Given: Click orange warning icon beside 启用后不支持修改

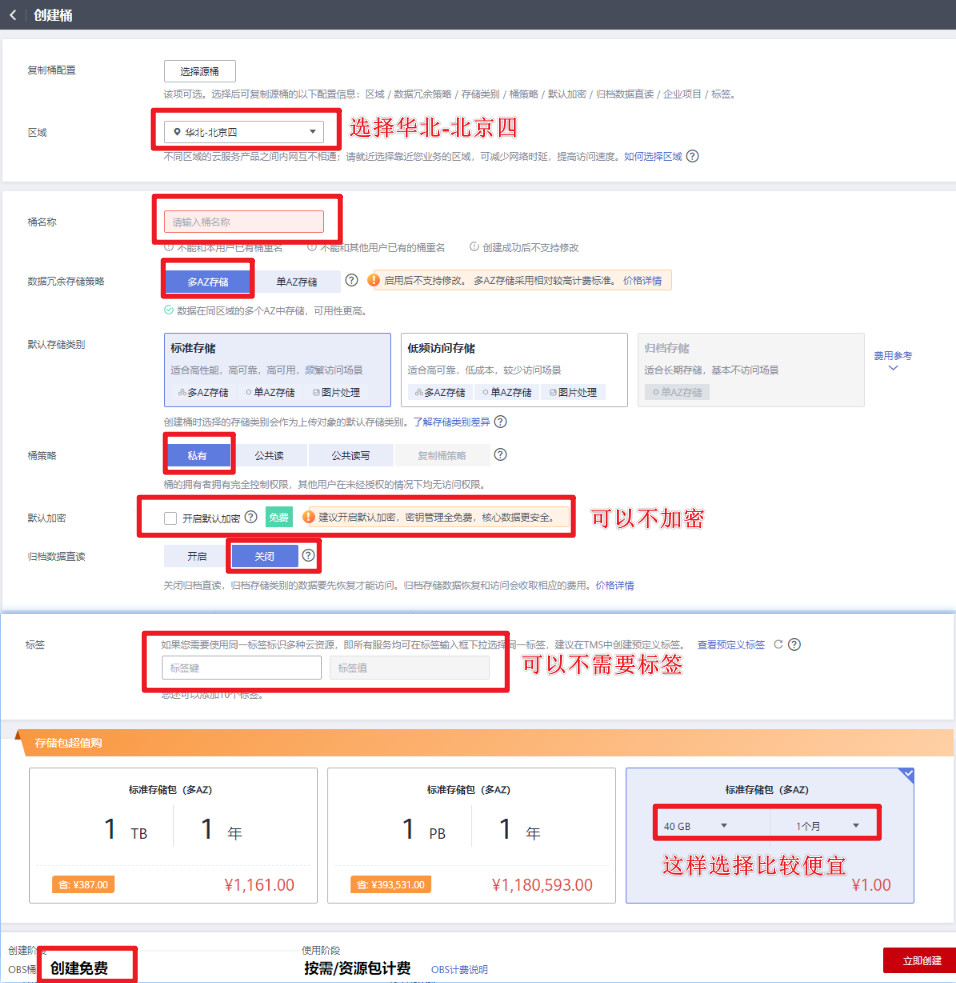Looking at the screenshot, I should (x=374, y=280).
